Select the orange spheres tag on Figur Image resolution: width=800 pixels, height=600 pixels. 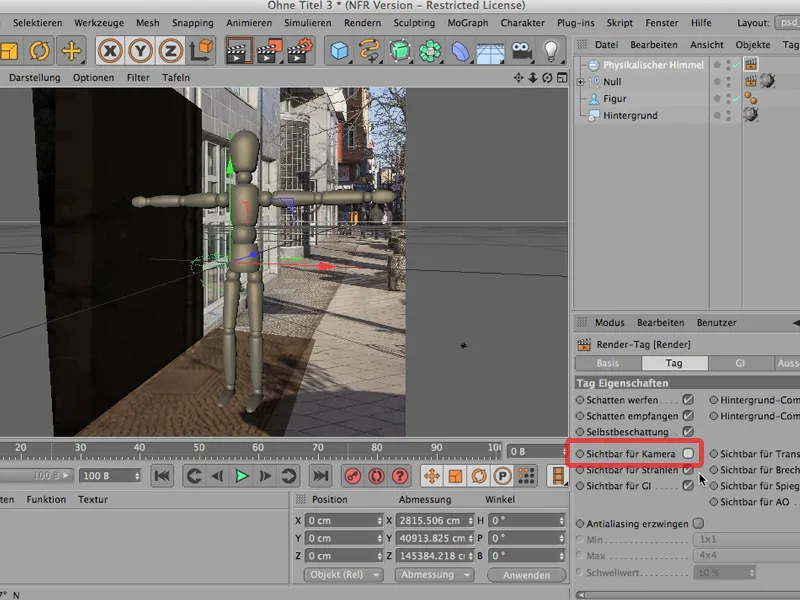pyautogui.click(x=751, y=98)
